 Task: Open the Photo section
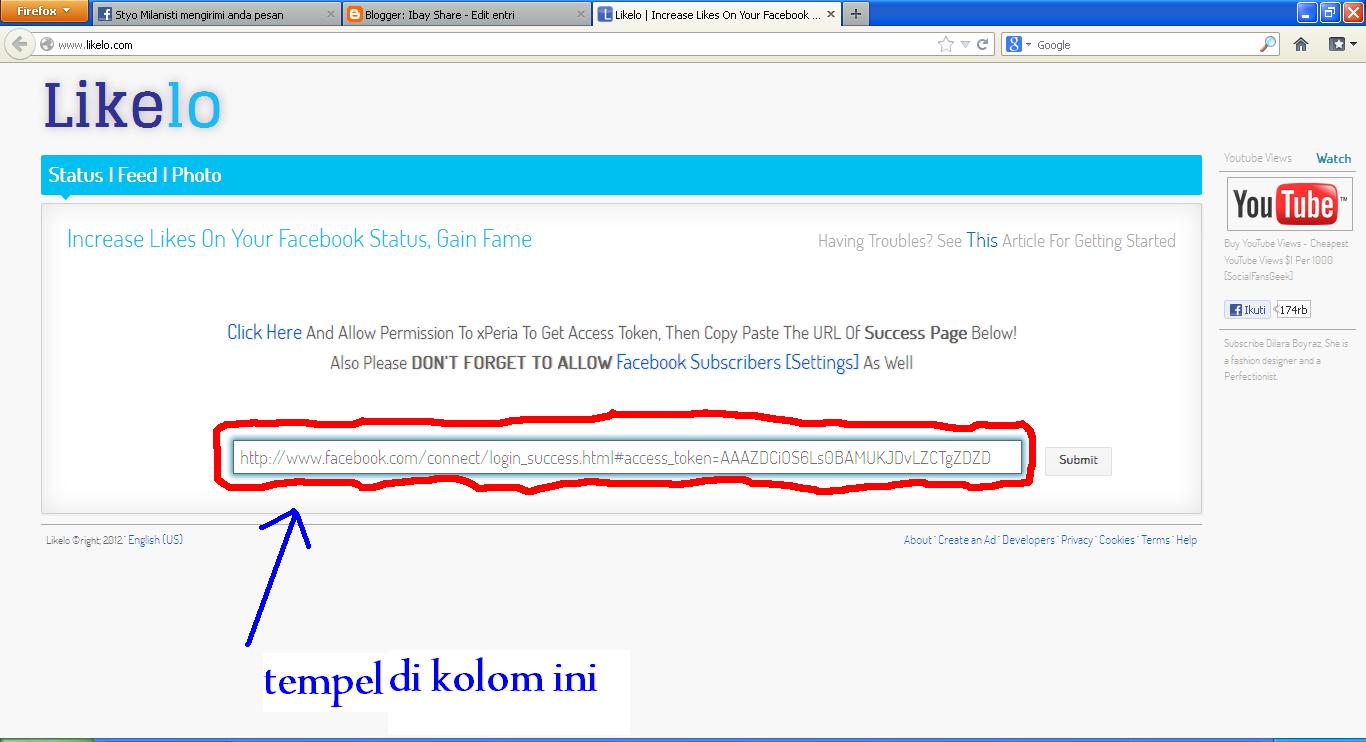[x=196, y=175]
